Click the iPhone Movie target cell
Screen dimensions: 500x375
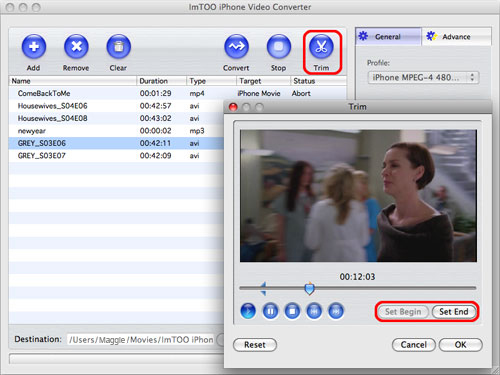[x=259, y=94]
